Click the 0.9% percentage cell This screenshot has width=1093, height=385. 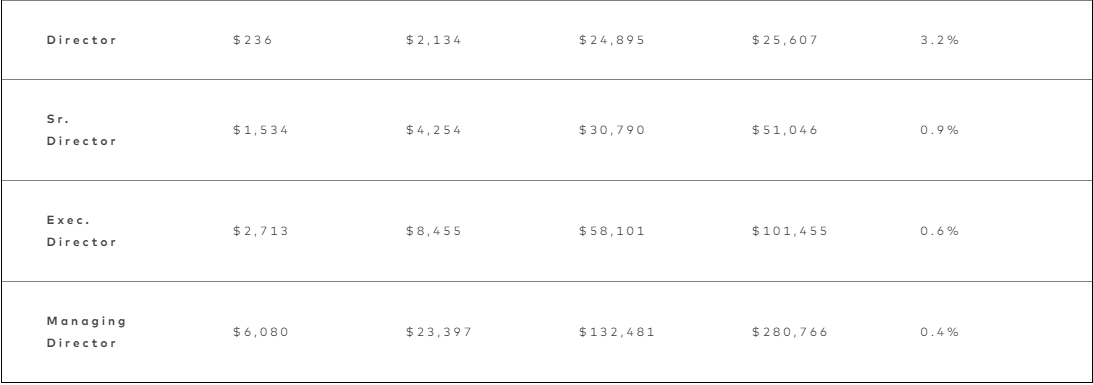(940, 130)
